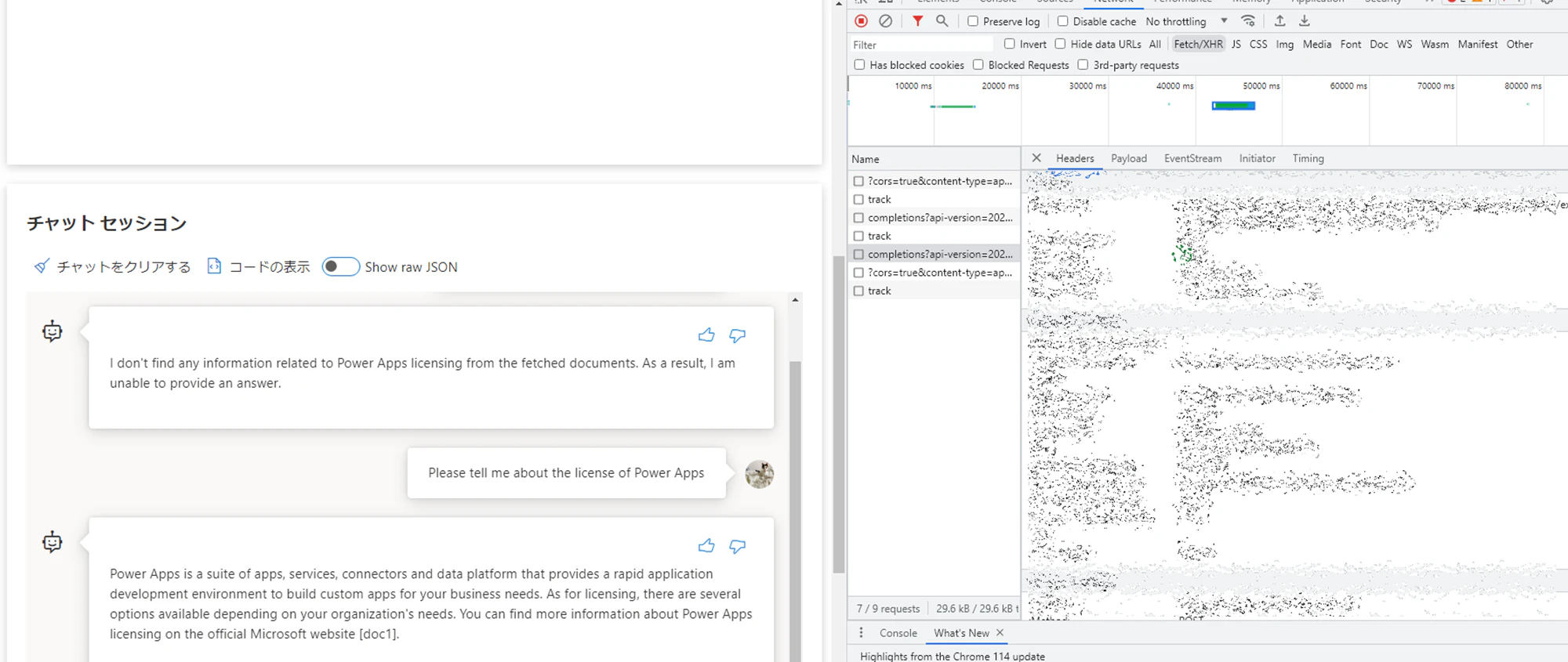Viewport: 1568px width, 662px height.
Task: Check Has blocked cookies
Action: (x=859, y=65)
